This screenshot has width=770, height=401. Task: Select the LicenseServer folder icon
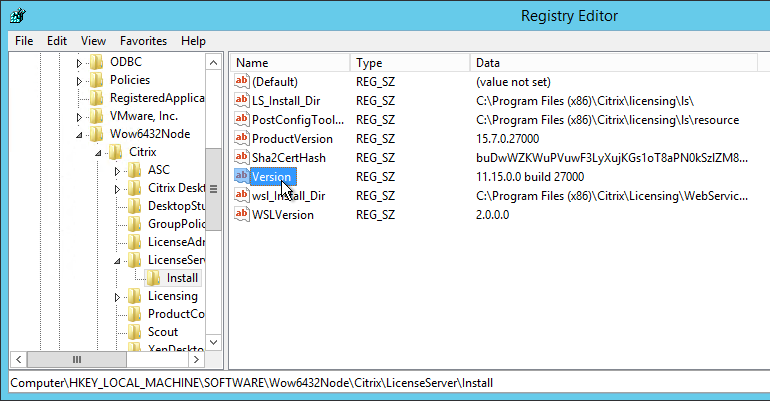[x=135, y=260]
